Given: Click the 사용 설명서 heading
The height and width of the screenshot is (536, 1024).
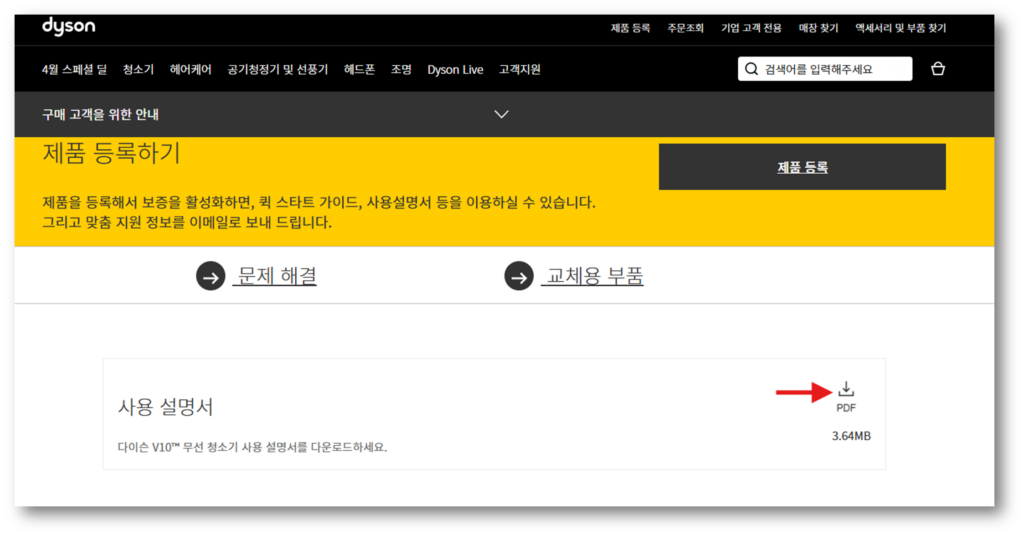Looking at the screenshot, I should point(165,407).
